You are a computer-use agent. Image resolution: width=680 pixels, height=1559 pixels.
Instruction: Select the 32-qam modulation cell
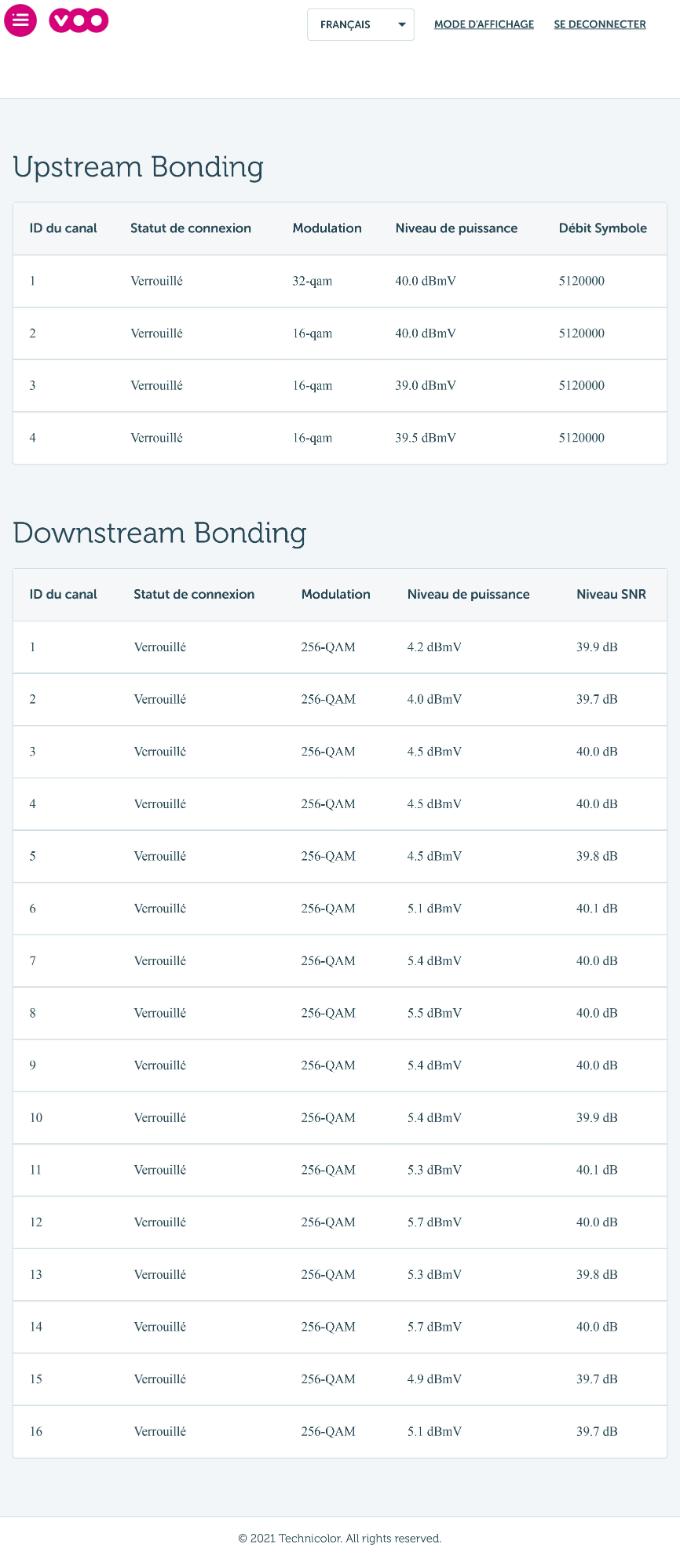point(312,281)
